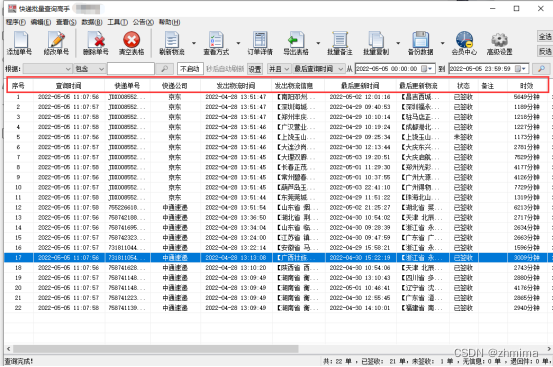Click the 2940分钟 cell in row 22

click(x=527, y=308)
